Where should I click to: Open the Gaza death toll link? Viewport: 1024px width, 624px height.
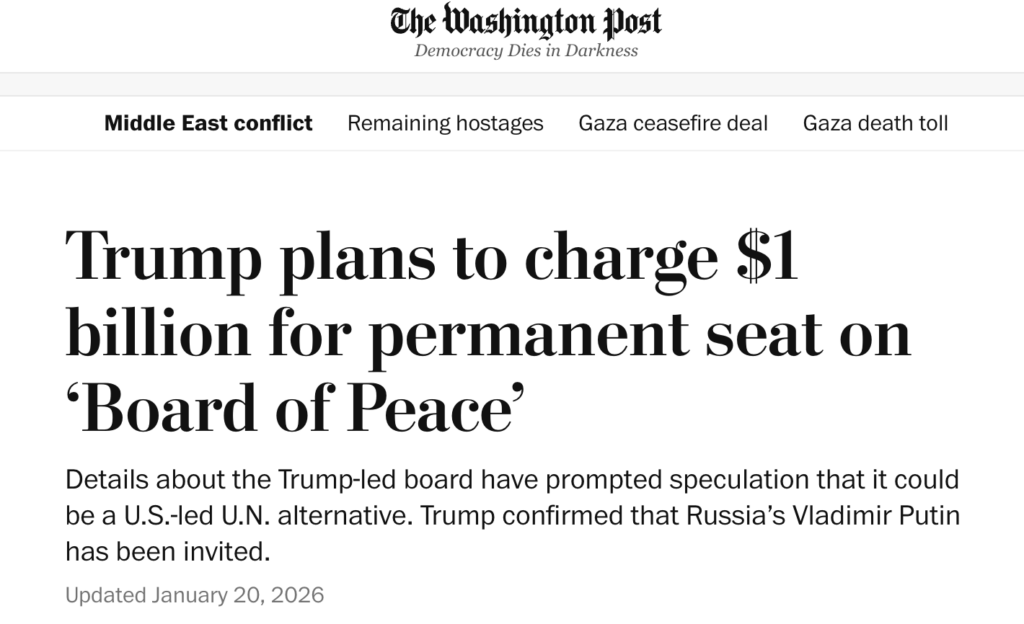point(875,123)
